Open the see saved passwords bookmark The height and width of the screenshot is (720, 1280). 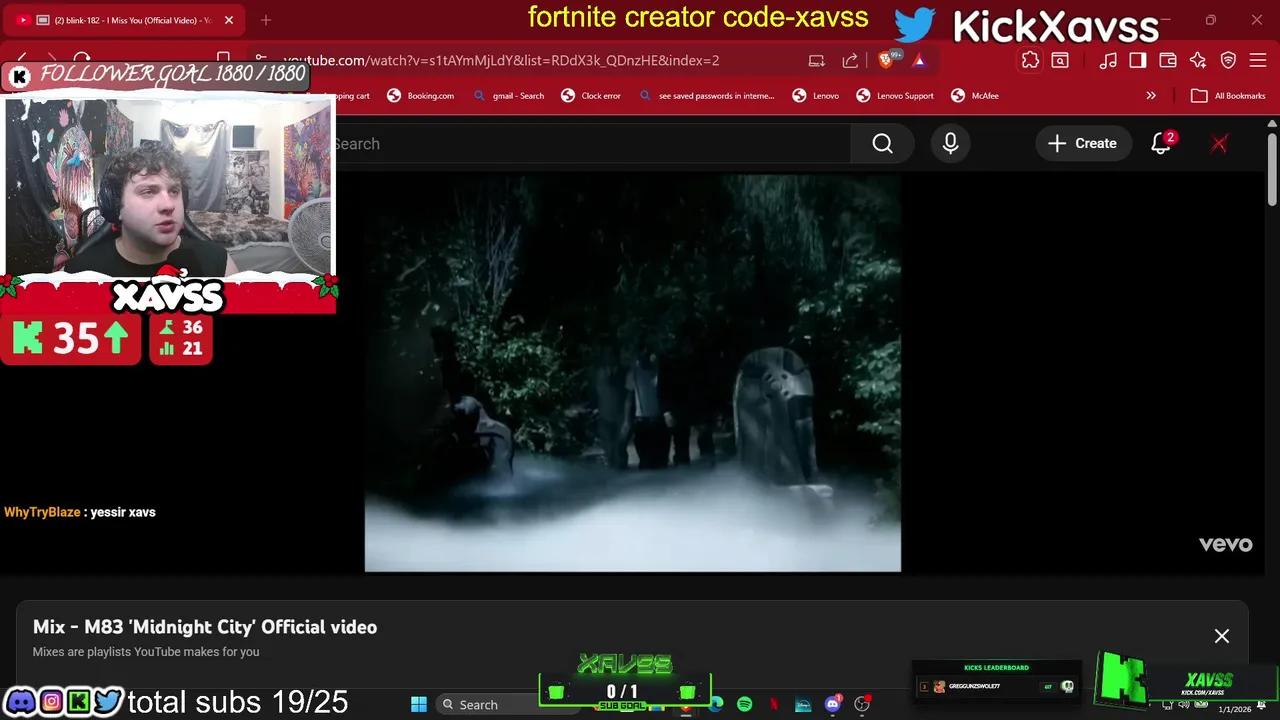[x=706, y=96]
